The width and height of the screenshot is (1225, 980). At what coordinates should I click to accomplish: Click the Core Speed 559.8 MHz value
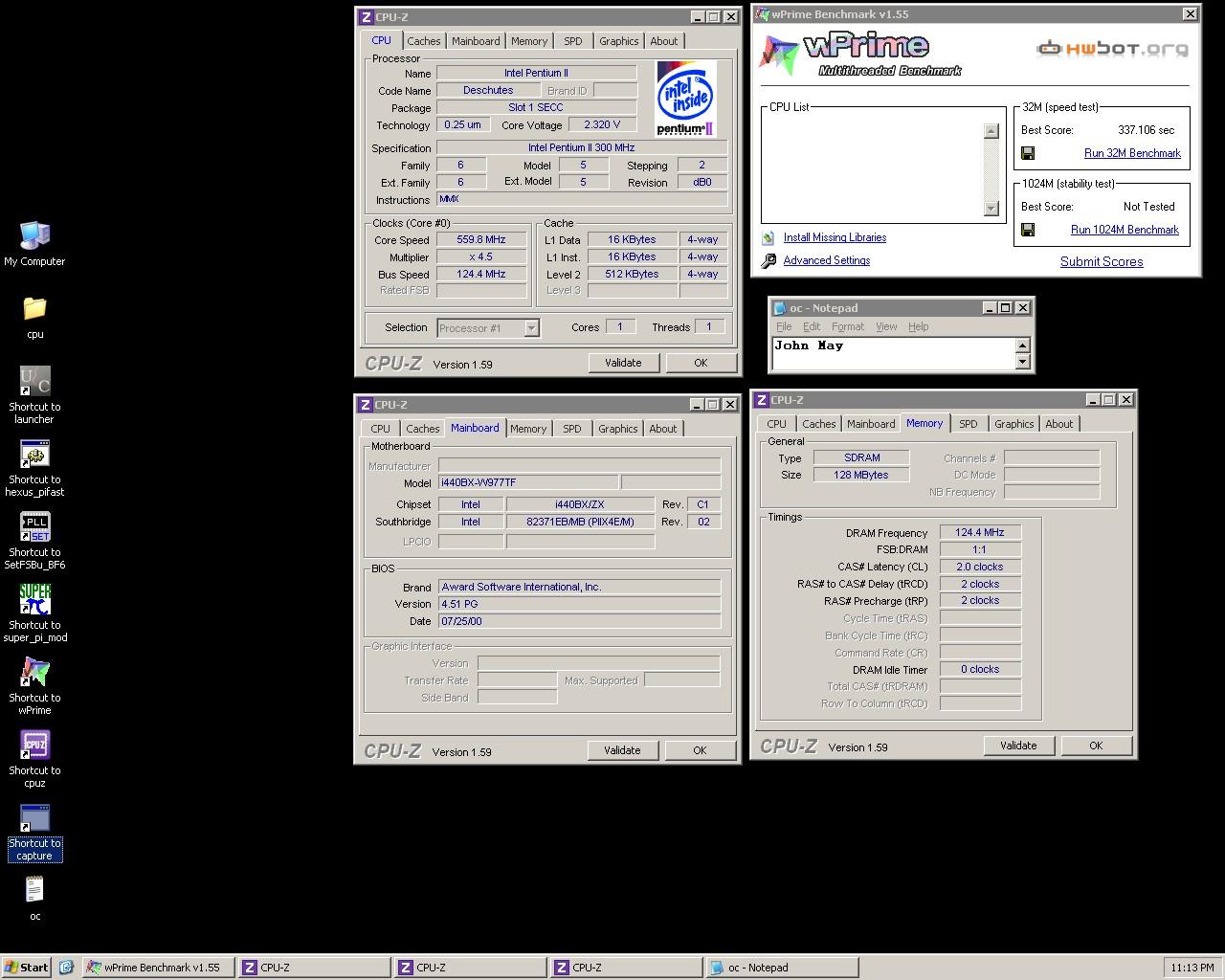point(481,240)
